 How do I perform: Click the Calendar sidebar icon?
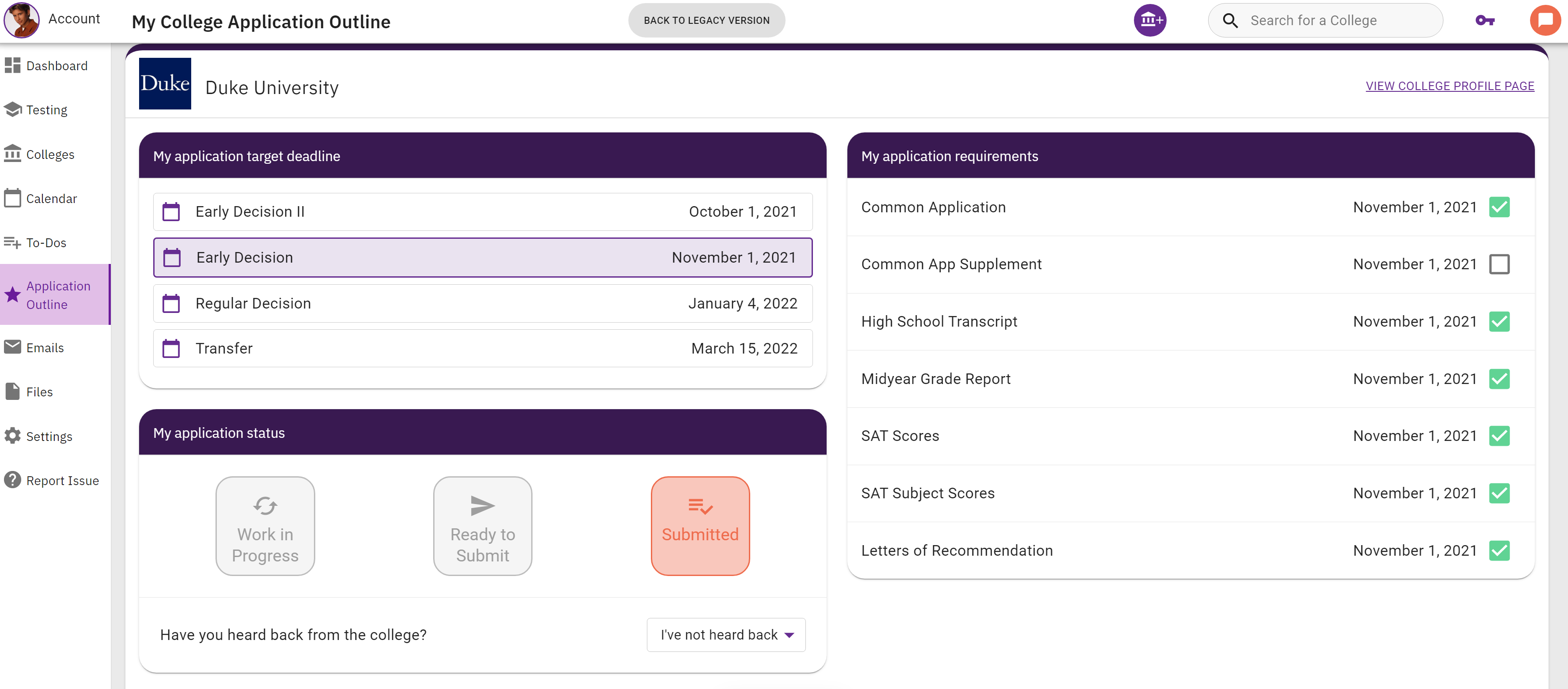tap(12, 198)
